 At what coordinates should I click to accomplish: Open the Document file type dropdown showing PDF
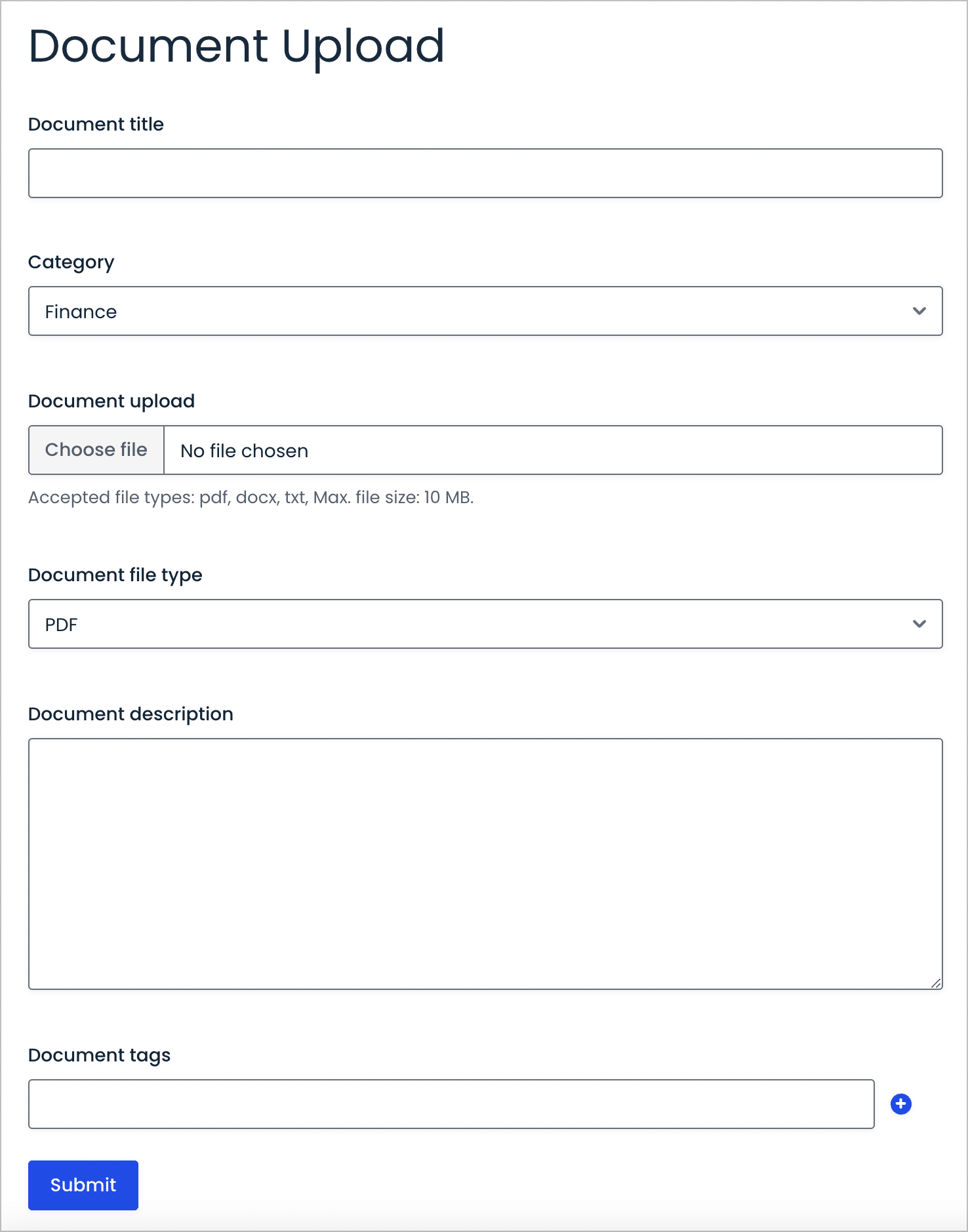coord(485,624)
